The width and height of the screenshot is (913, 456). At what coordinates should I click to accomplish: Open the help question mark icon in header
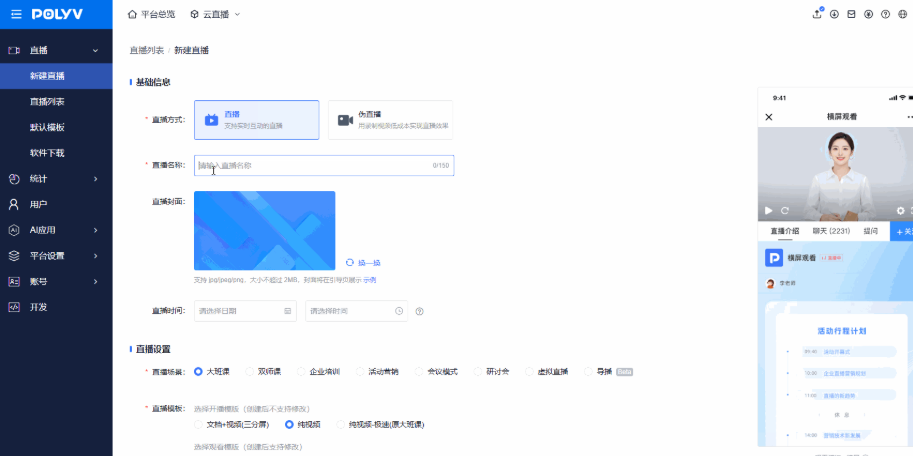pos(885,14)
